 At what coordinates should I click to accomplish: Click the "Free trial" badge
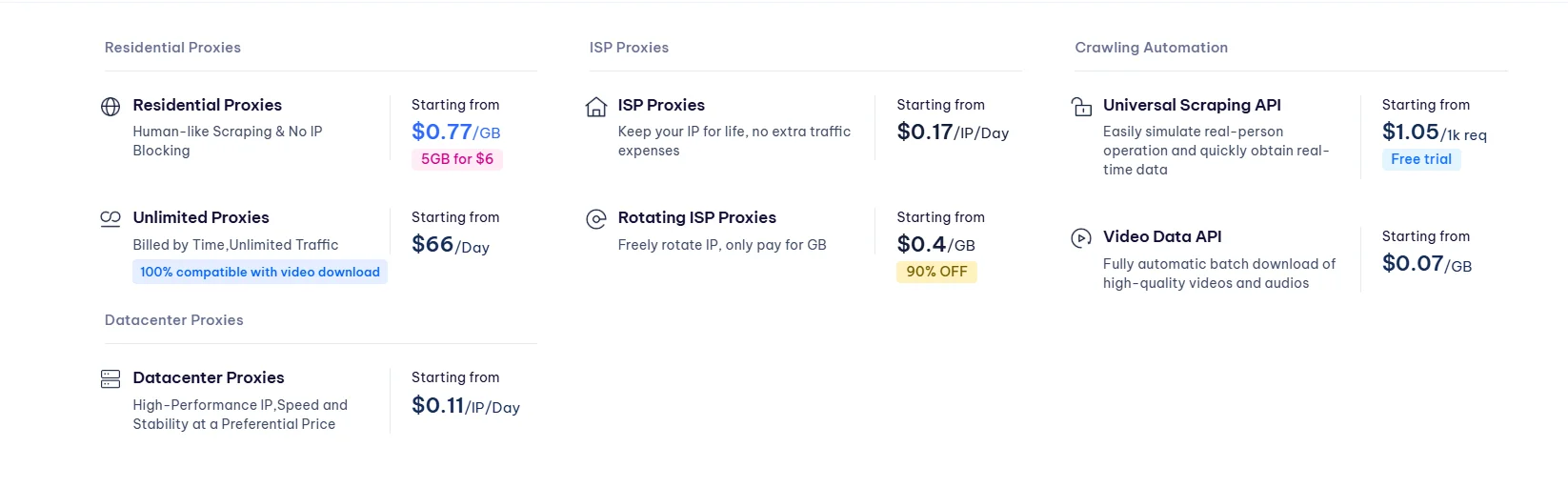click(x=1421, y=159)
